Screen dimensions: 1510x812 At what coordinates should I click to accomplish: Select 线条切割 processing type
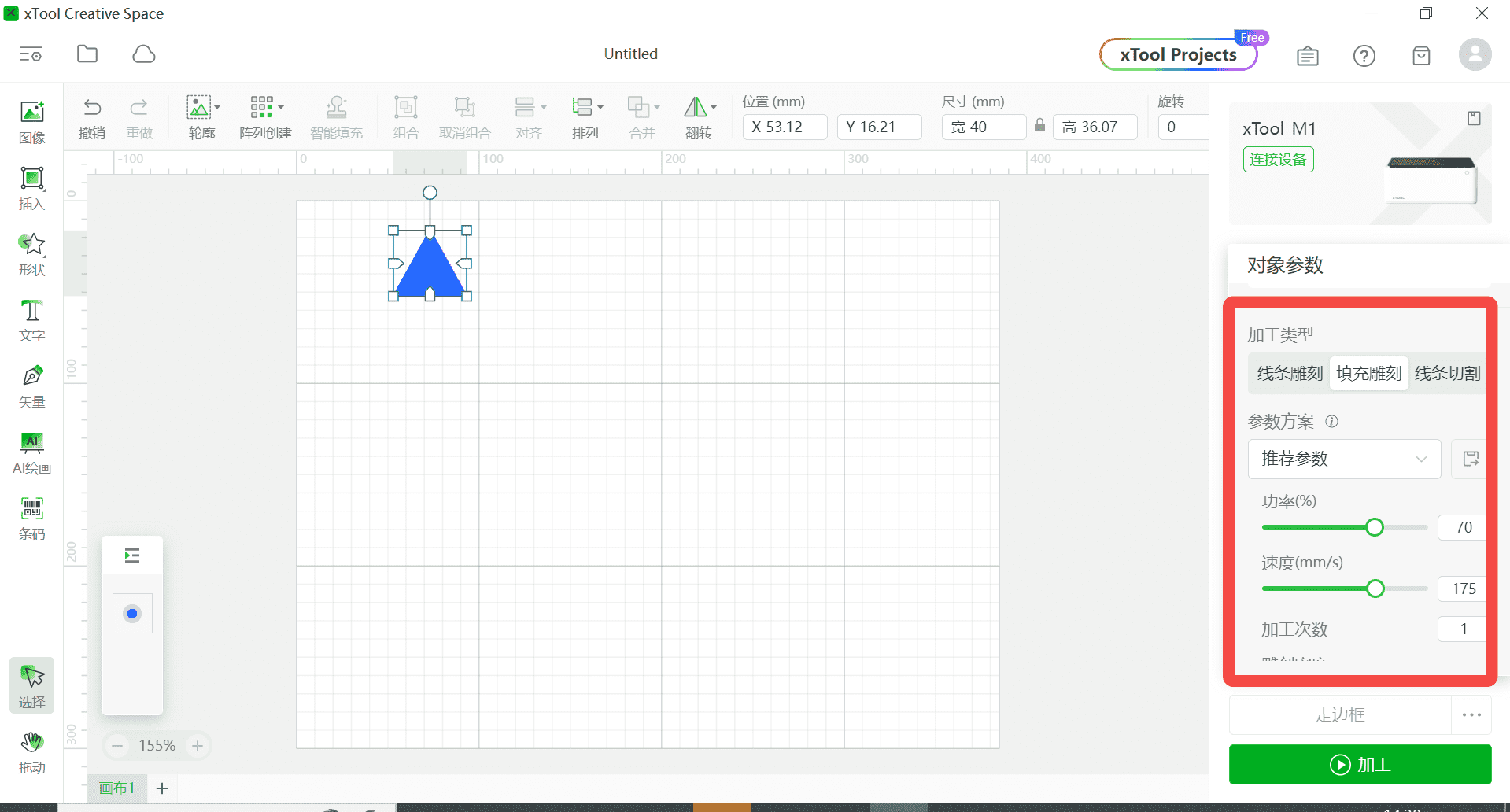(x=1447, y=373)
